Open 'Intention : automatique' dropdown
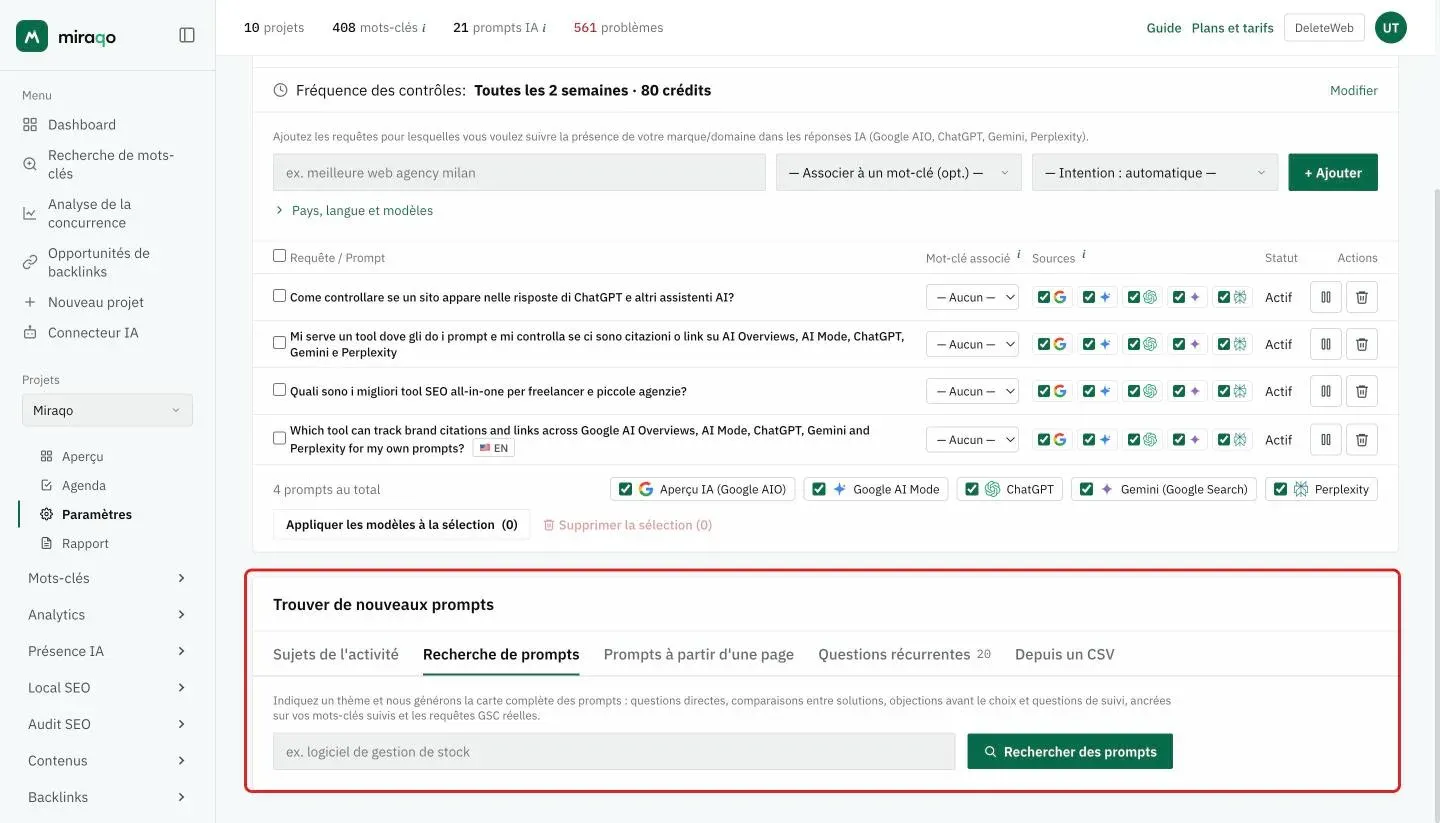 (x=1155, y=172)
